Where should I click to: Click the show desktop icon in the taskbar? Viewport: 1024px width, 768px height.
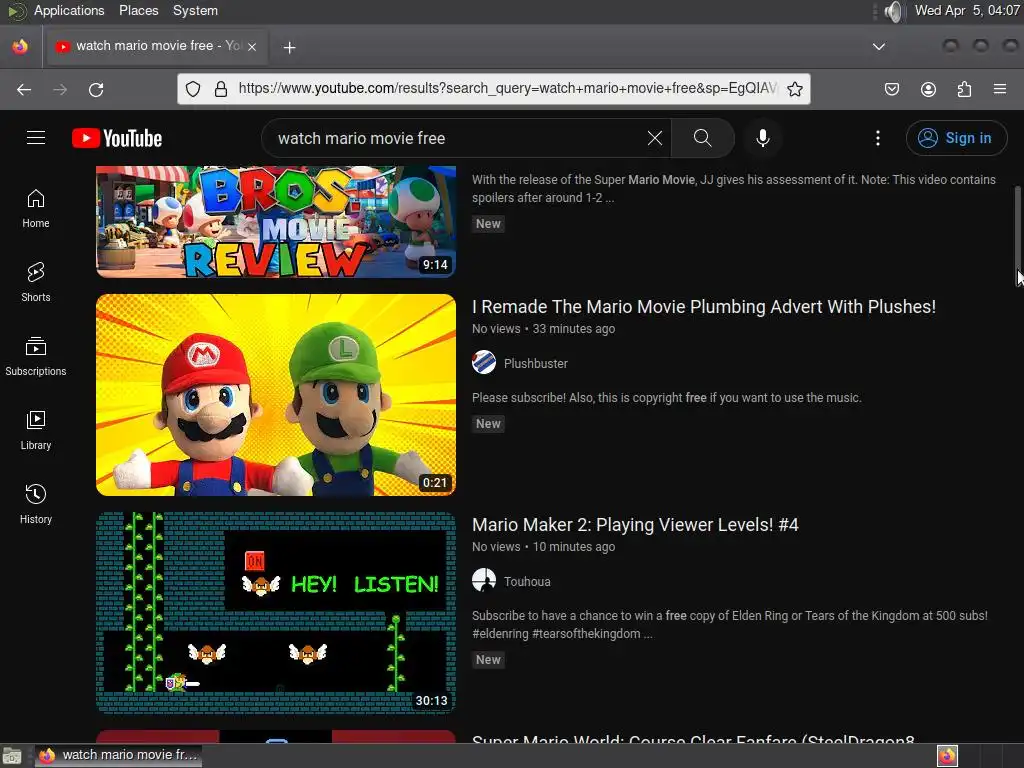pyautogui.click(x=12, y=756)
